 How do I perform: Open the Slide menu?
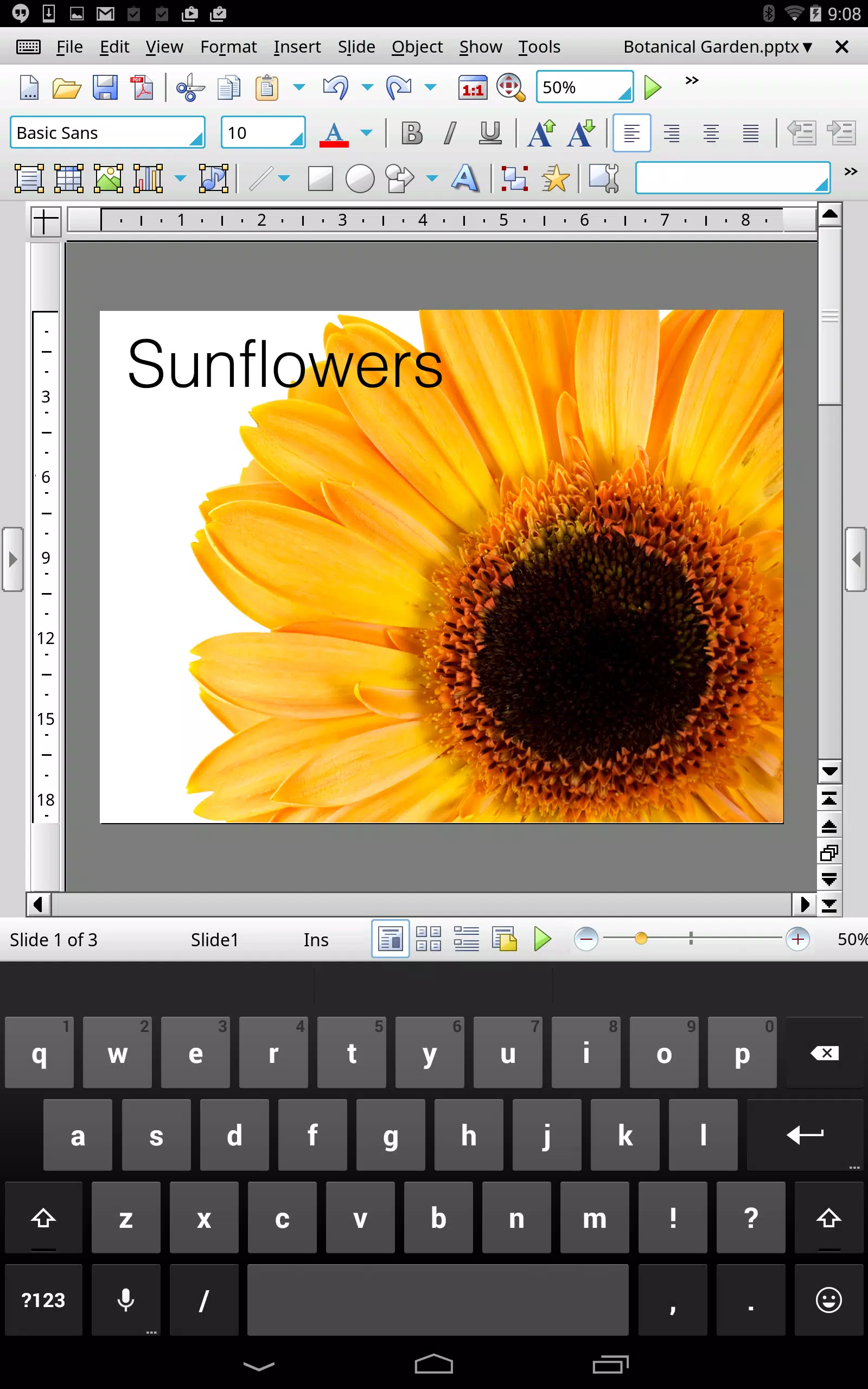[x=356, y=47]
